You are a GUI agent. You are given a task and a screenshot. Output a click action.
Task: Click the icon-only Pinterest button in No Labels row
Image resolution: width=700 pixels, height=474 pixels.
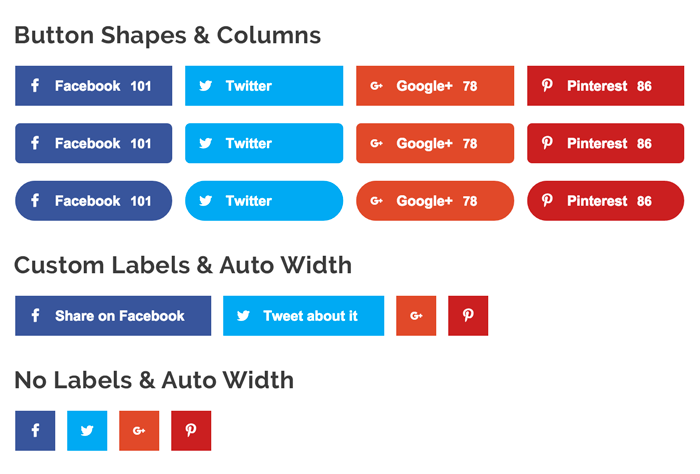click(x=191, y=431)
